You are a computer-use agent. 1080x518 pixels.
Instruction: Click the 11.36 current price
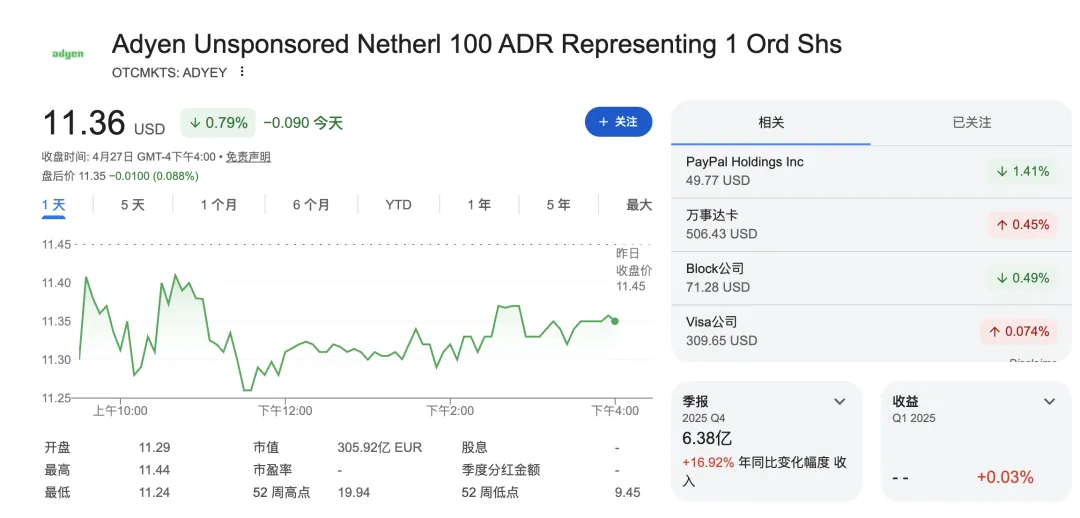pyautogui.click(x=84, y=123)
